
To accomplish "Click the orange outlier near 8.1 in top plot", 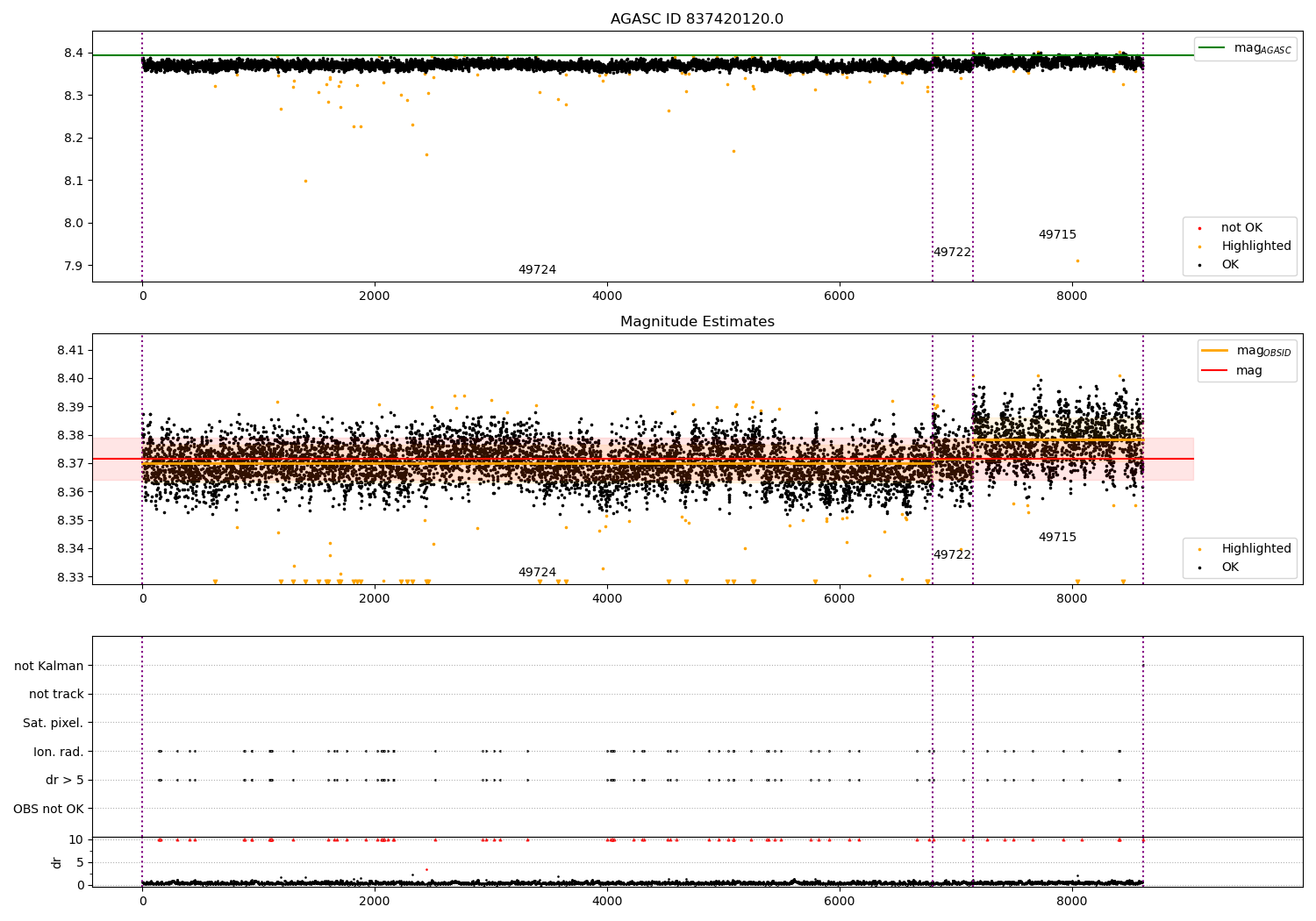I will (x=305, y=181).
